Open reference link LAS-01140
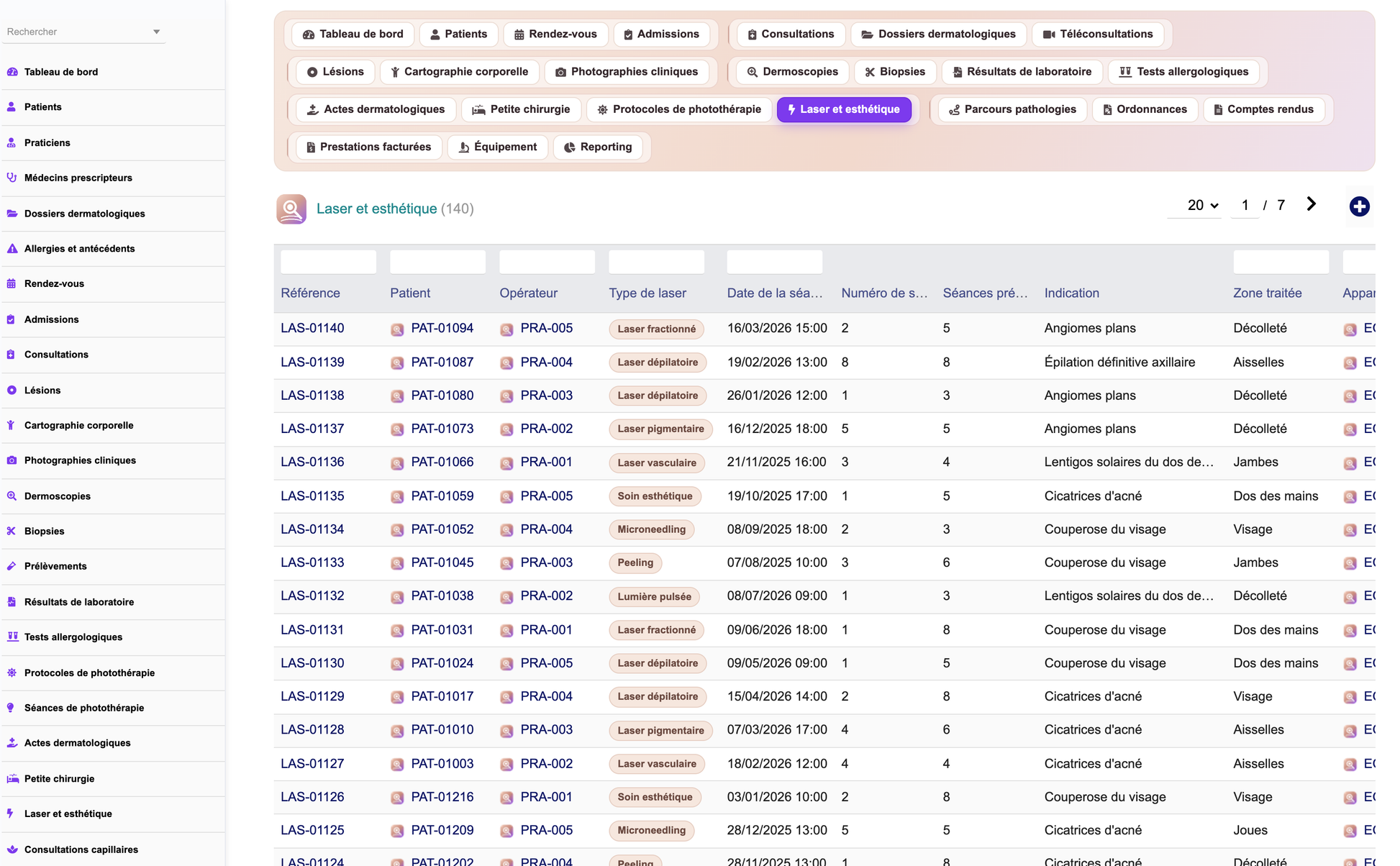Viewport: 1400px width, 866px height. coord(312,329)
